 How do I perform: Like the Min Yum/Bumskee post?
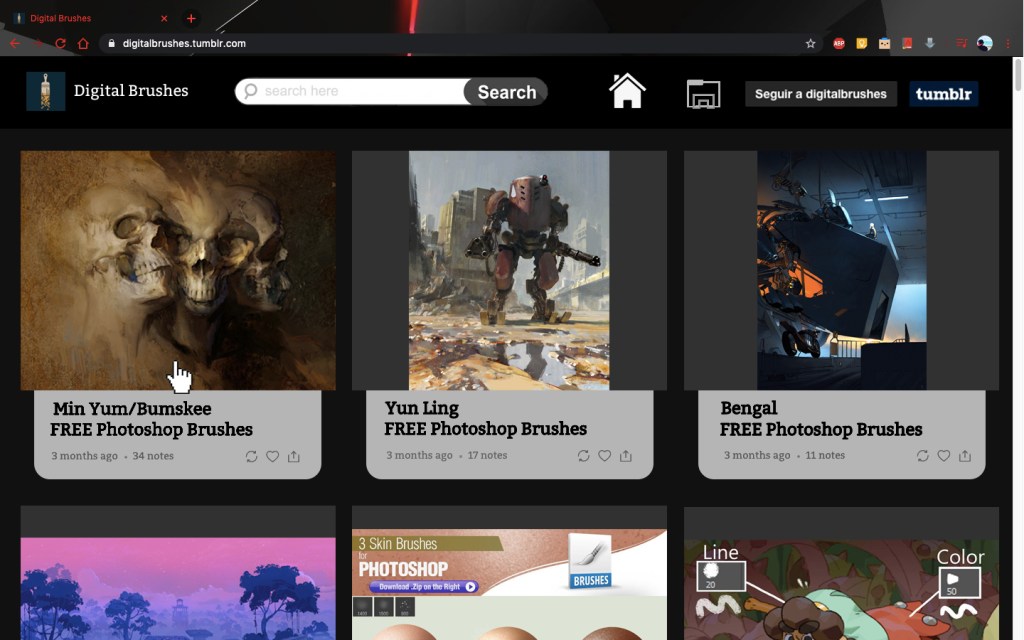[272, 456]
